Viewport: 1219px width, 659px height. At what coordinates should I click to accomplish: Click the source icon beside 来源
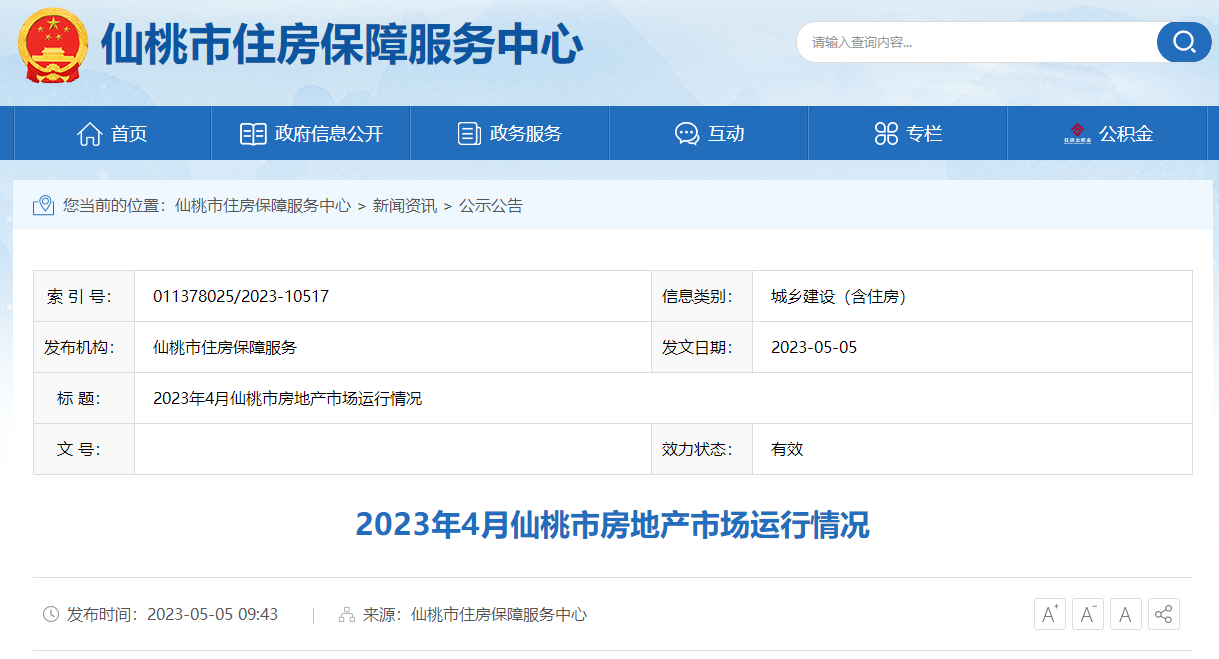(x=346, y=614)
